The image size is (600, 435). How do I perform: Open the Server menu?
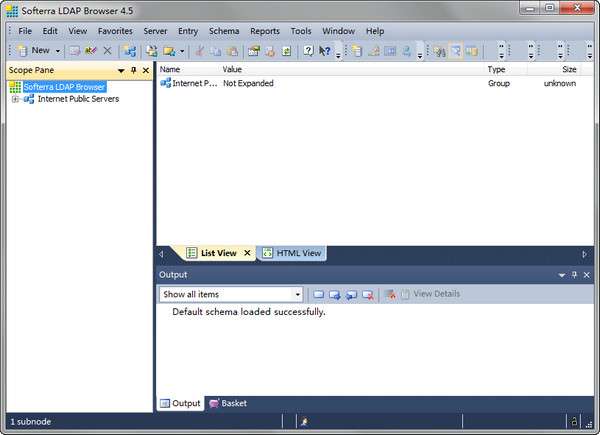click(x=155, y=31)
